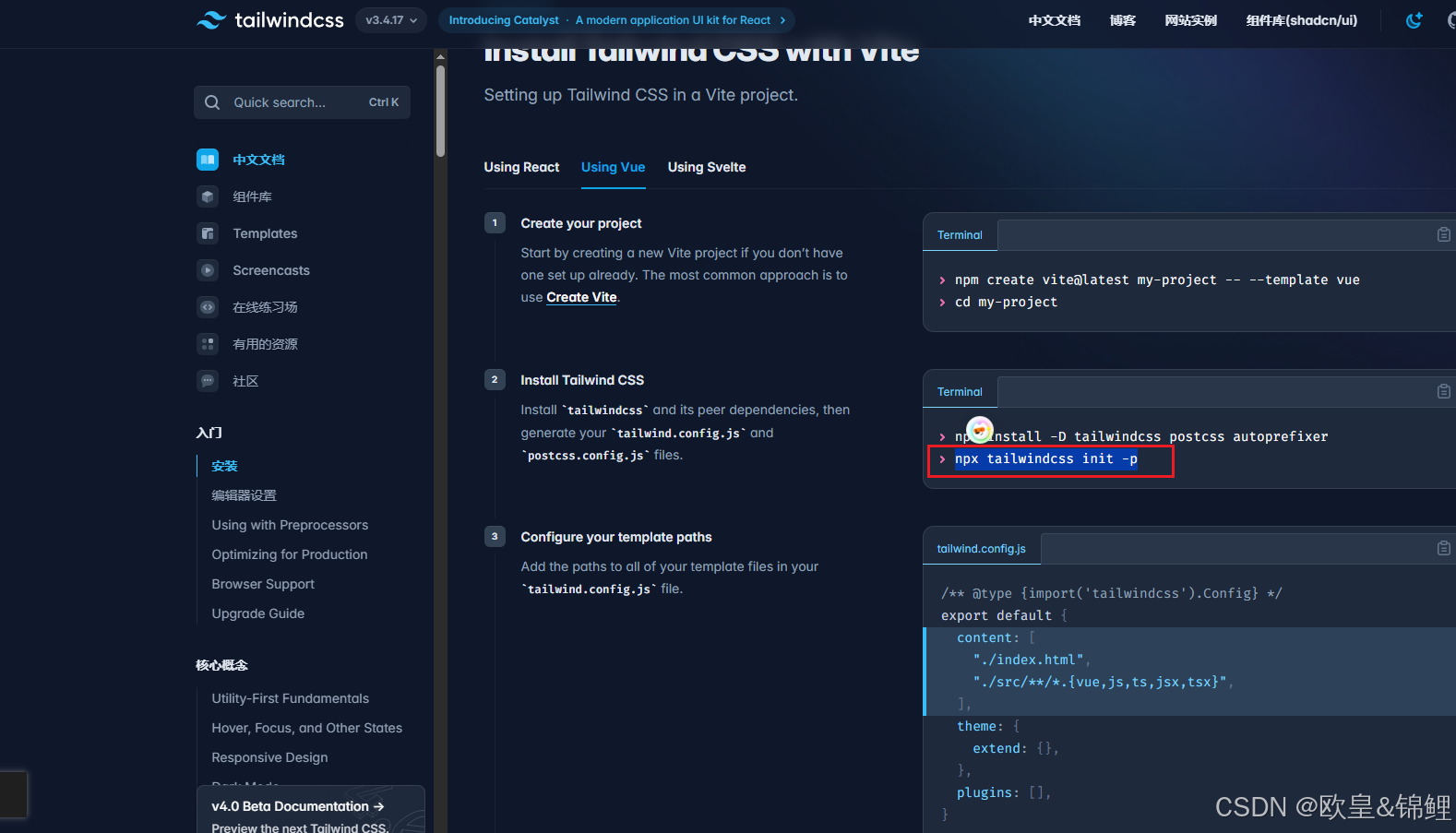1456x833 pixels.
Task: Open the Templates sidebar link
Action: 265,233
